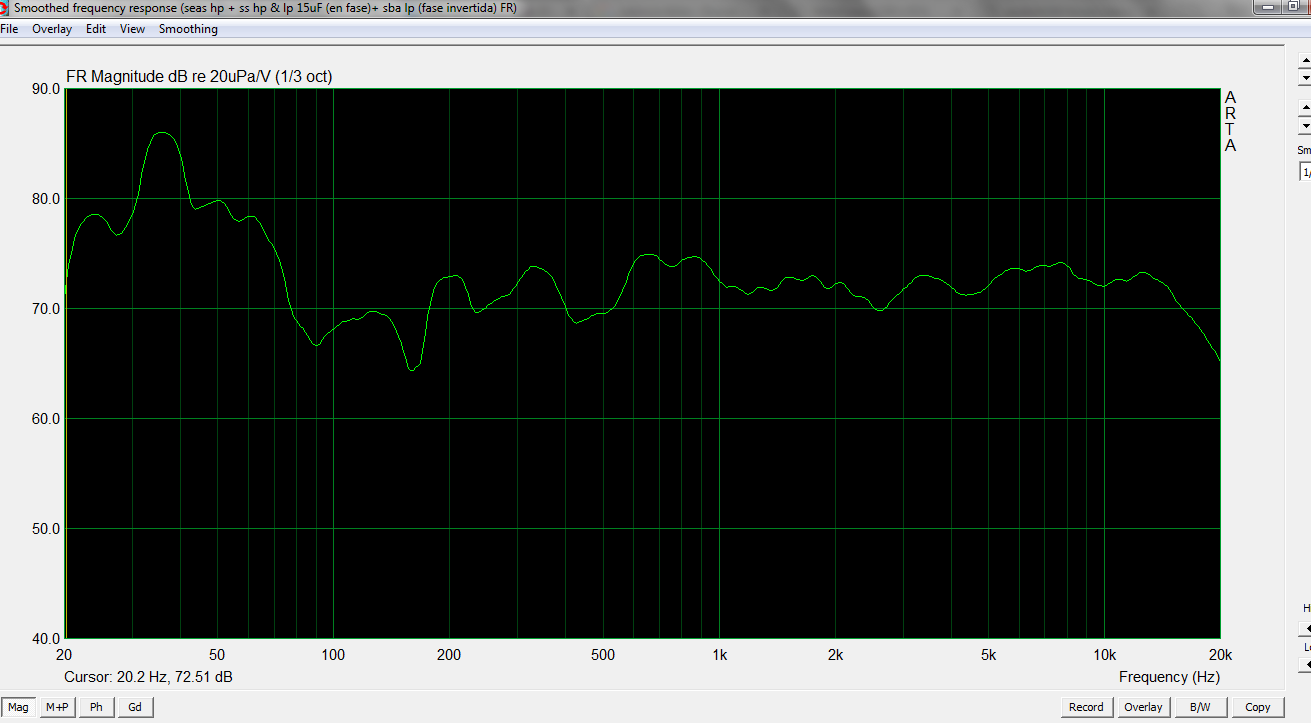
Task: Open the Smoothing menu
Action: point(188,29)
